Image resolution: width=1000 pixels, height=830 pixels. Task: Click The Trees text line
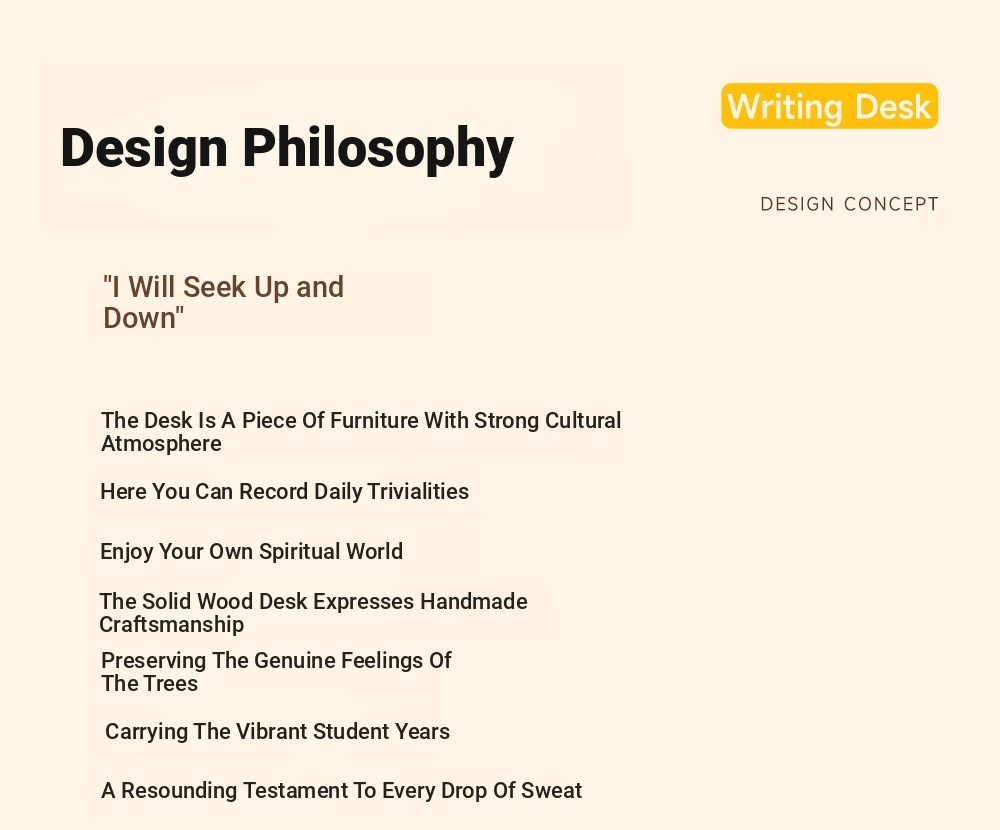(x=149, y=684)
